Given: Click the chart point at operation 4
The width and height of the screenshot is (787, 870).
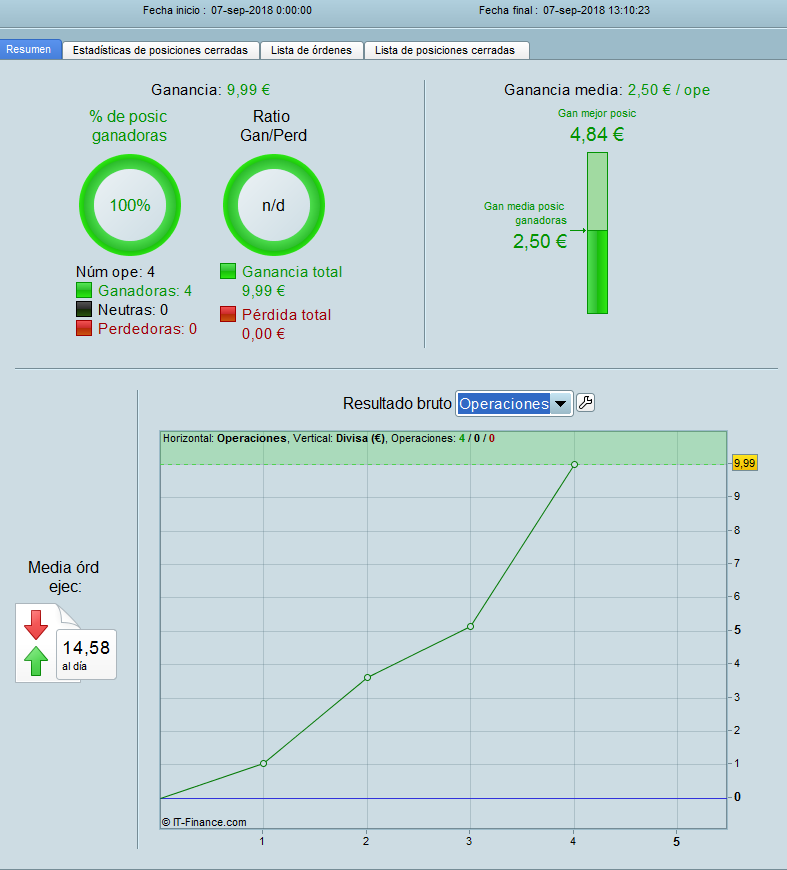Looking at the screenshot, I should [574, 464].
